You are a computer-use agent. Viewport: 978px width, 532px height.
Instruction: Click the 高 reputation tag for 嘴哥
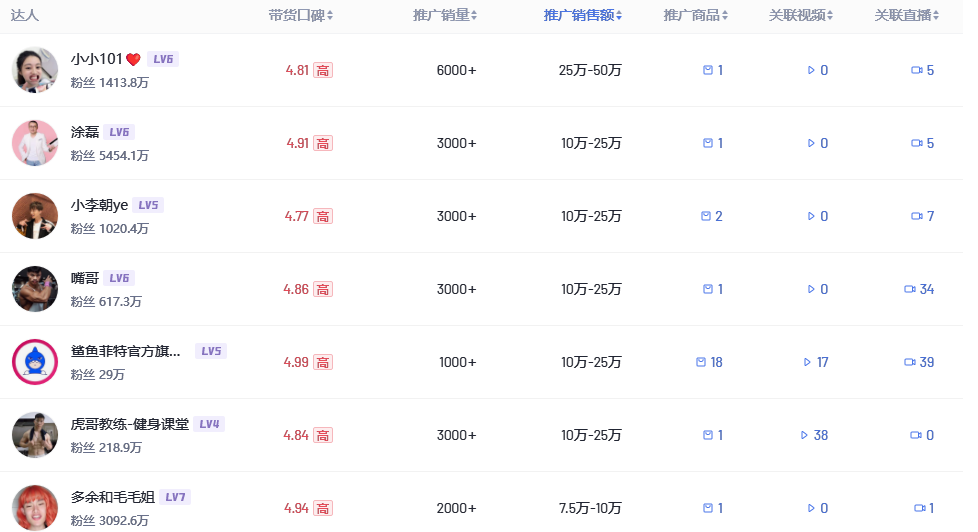322,289
